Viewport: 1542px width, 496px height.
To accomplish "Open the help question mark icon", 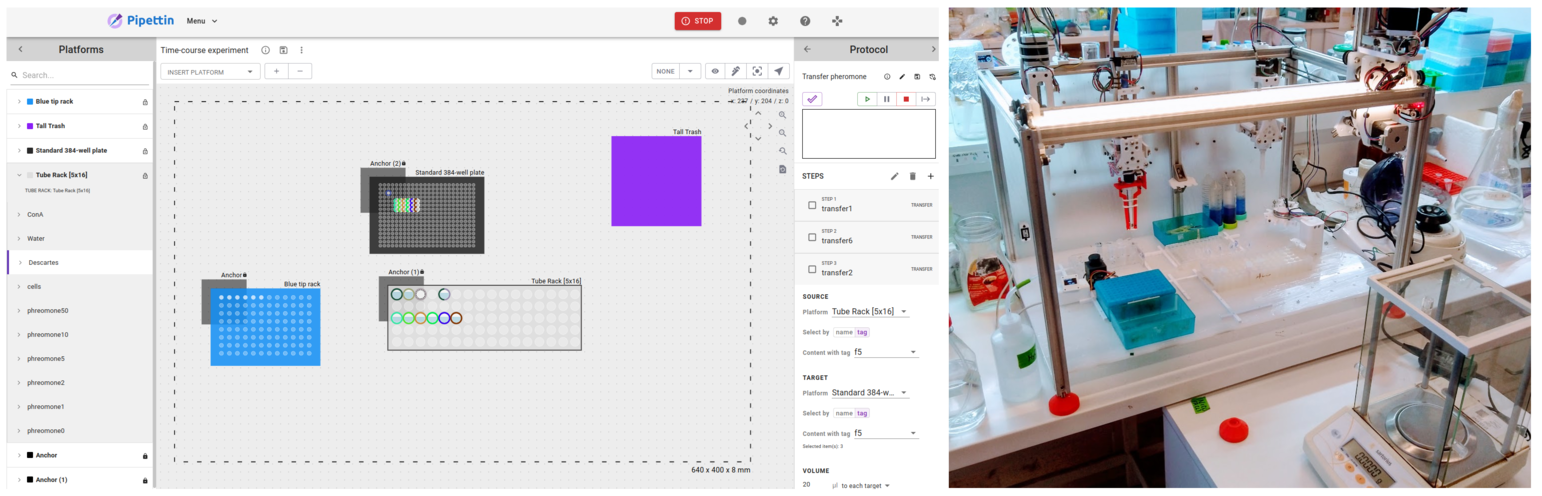I will coord(805,21).
